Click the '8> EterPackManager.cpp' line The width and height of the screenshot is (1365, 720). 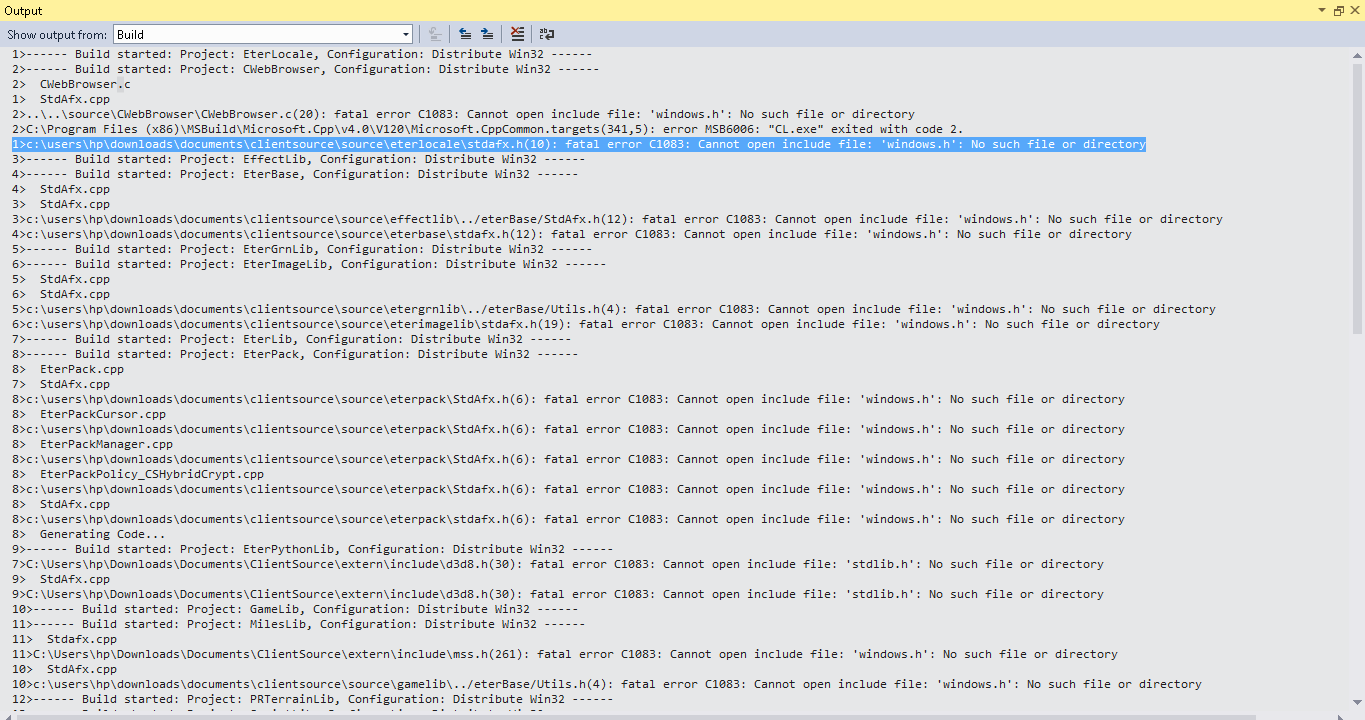(x=92, y=444)
